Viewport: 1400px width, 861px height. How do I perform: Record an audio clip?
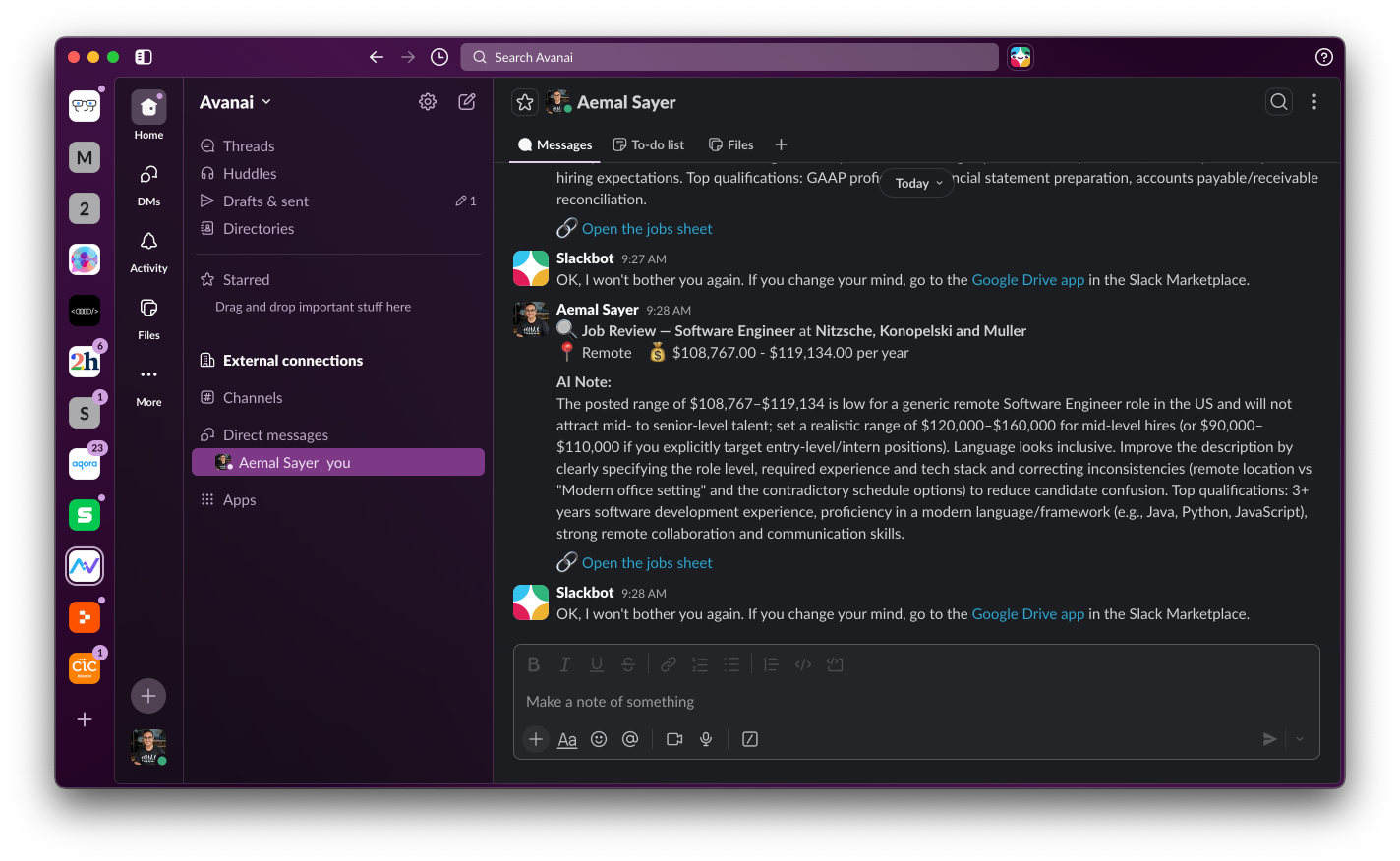[x=706, y=739]
